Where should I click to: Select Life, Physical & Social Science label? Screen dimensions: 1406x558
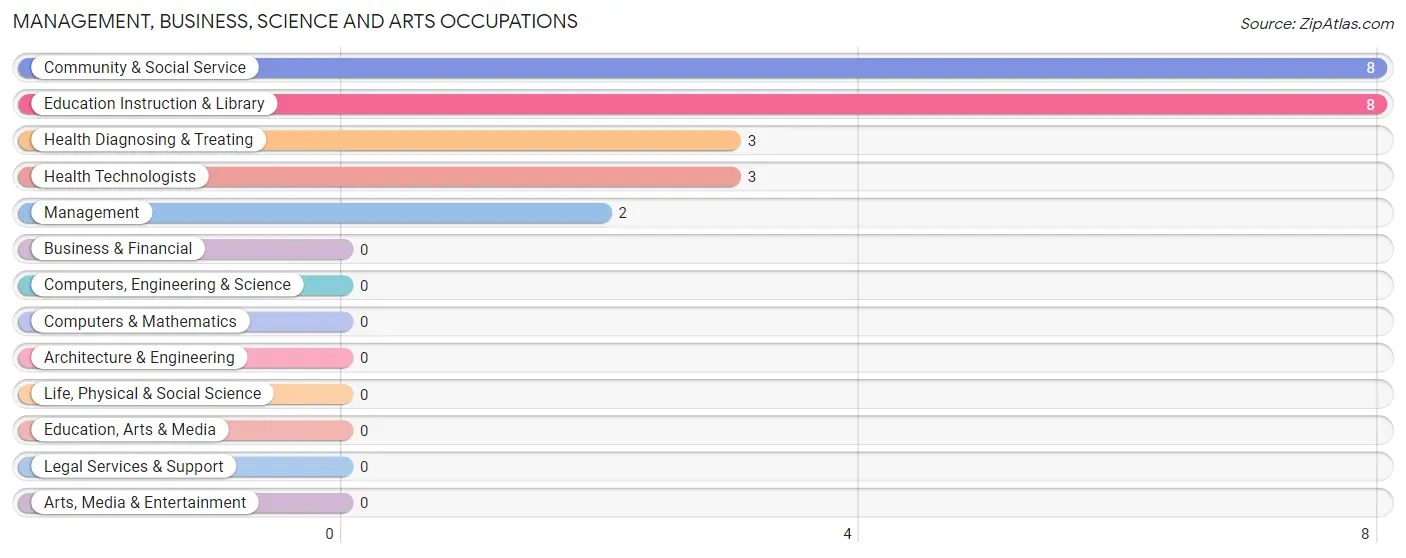[x=152, y=394]
